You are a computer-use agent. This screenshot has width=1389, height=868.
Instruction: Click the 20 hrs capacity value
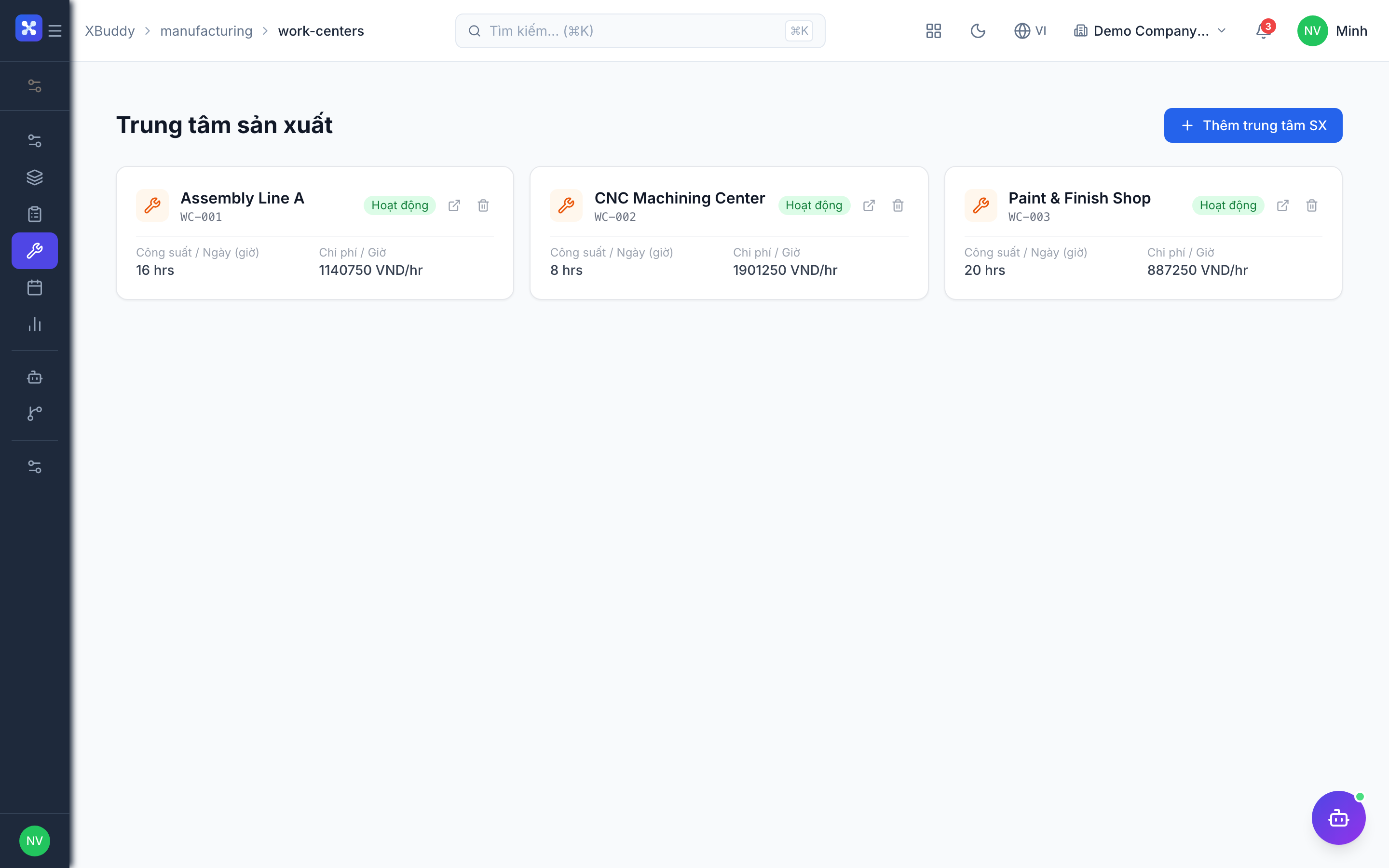pos(984,271)
